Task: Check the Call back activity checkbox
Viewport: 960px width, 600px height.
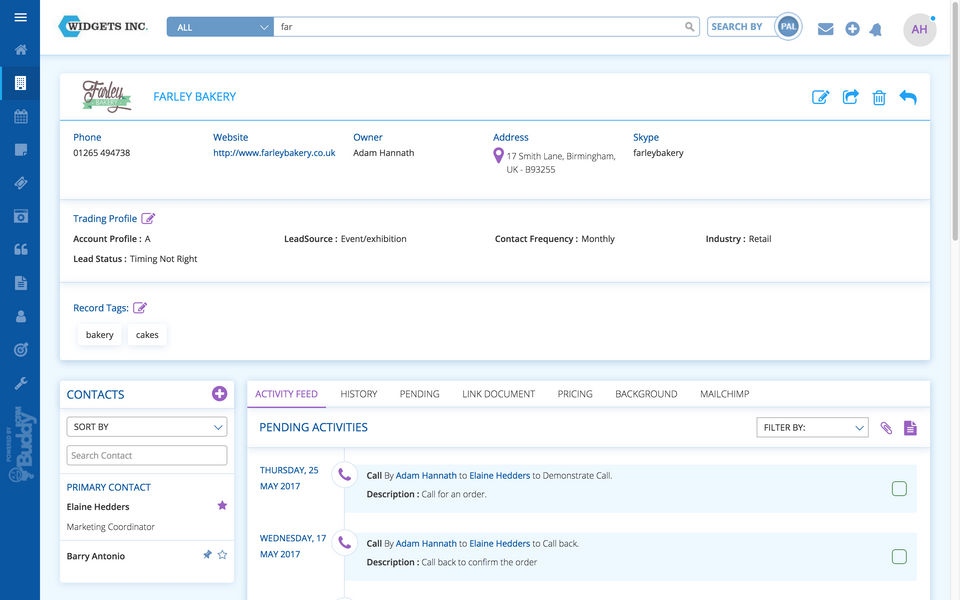Action: (x=899, y=557)
